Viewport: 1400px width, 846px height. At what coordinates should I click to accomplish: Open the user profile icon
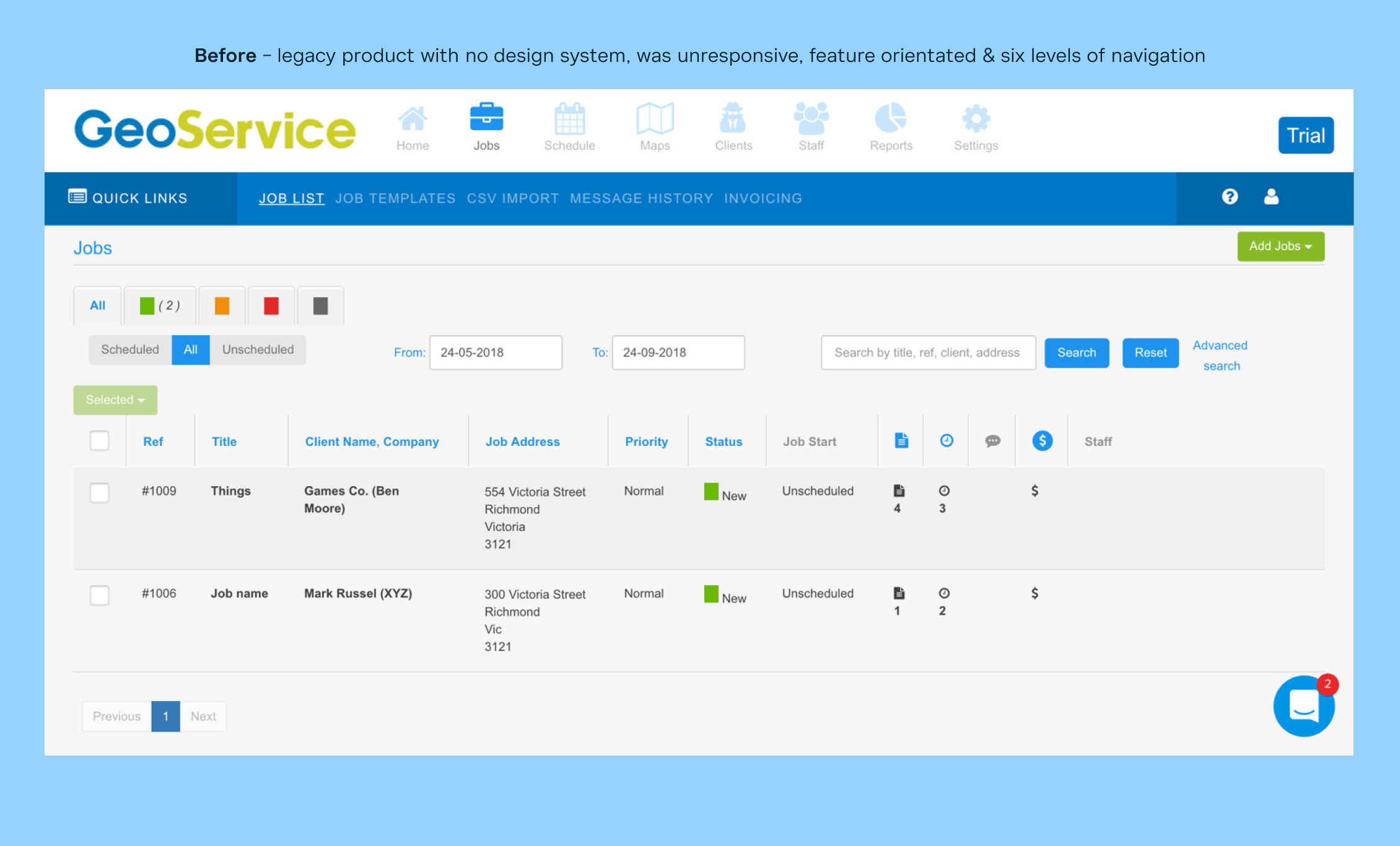click(1271, 197)
